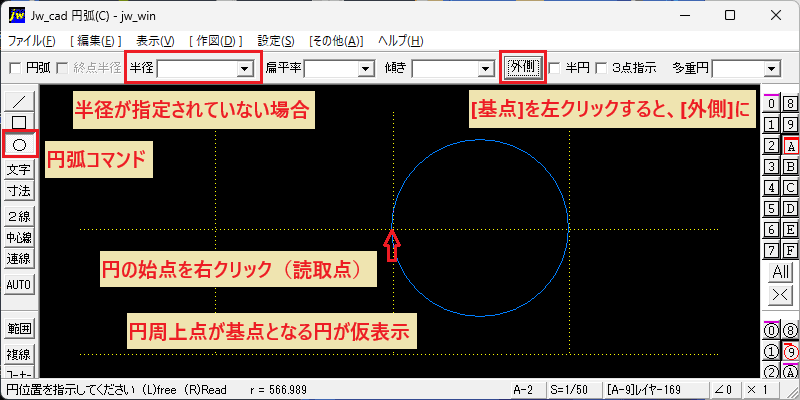The width and height of the screenshot is (800, 400).
Task: Activate the 範囲 range selection tool
Action: point(19,329)
